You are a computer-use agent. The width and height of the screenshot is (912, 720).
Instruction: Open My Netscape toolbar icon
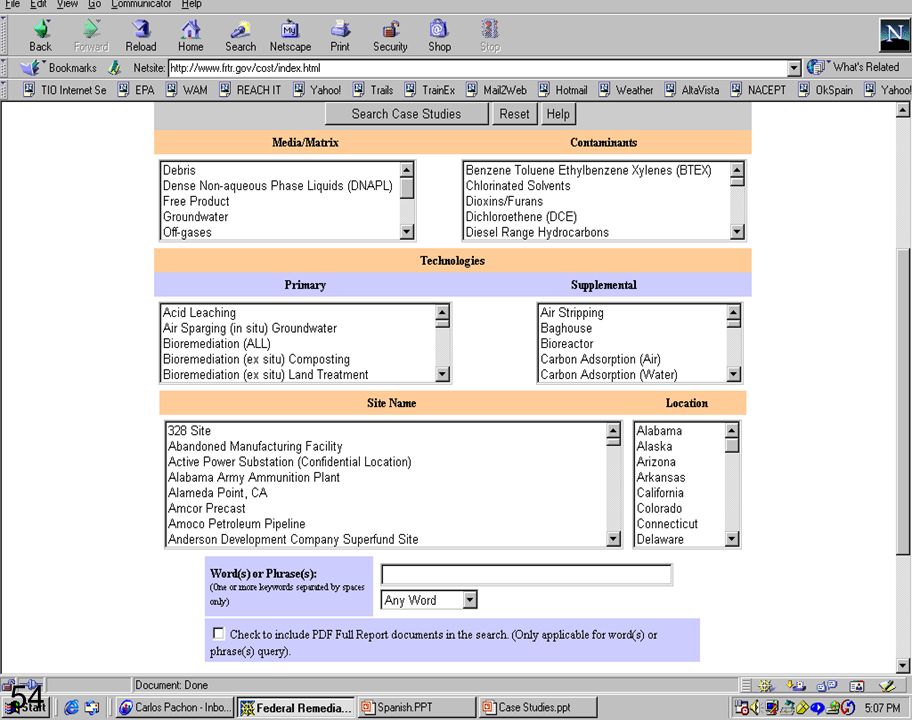click(x=290, y=35)
